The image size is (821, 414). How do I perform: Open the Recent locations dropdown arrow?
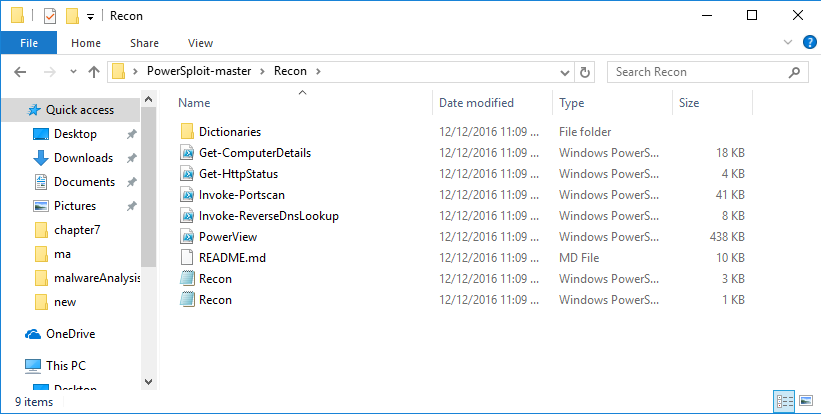[x=73, y=72]
